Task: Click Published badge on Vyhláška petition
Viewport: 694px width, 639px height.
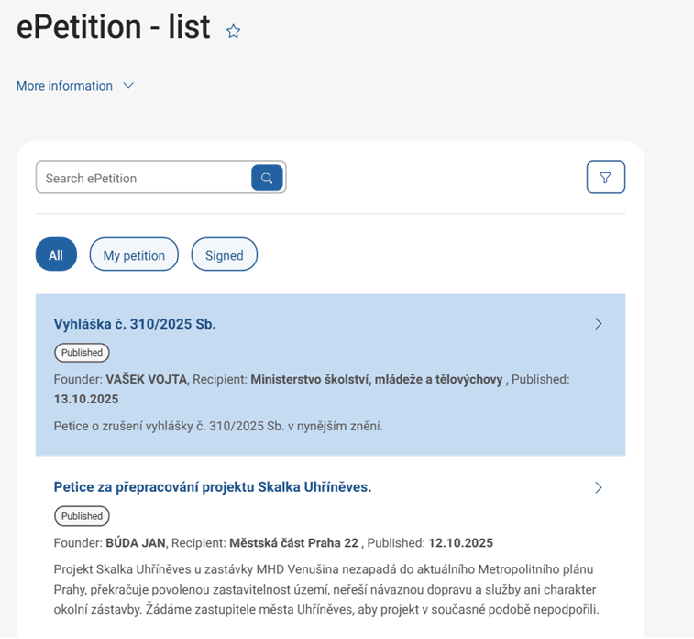Action: point(82,353)
